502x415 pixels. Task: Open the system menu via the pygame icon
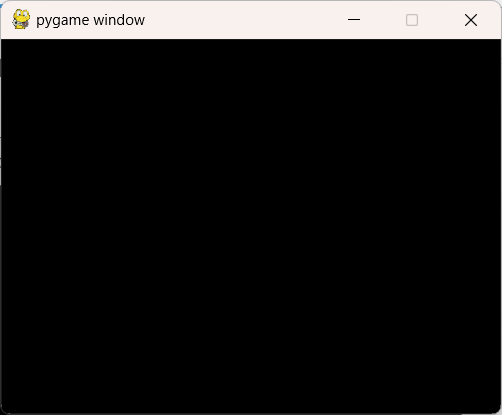click(x=21, y=19)
